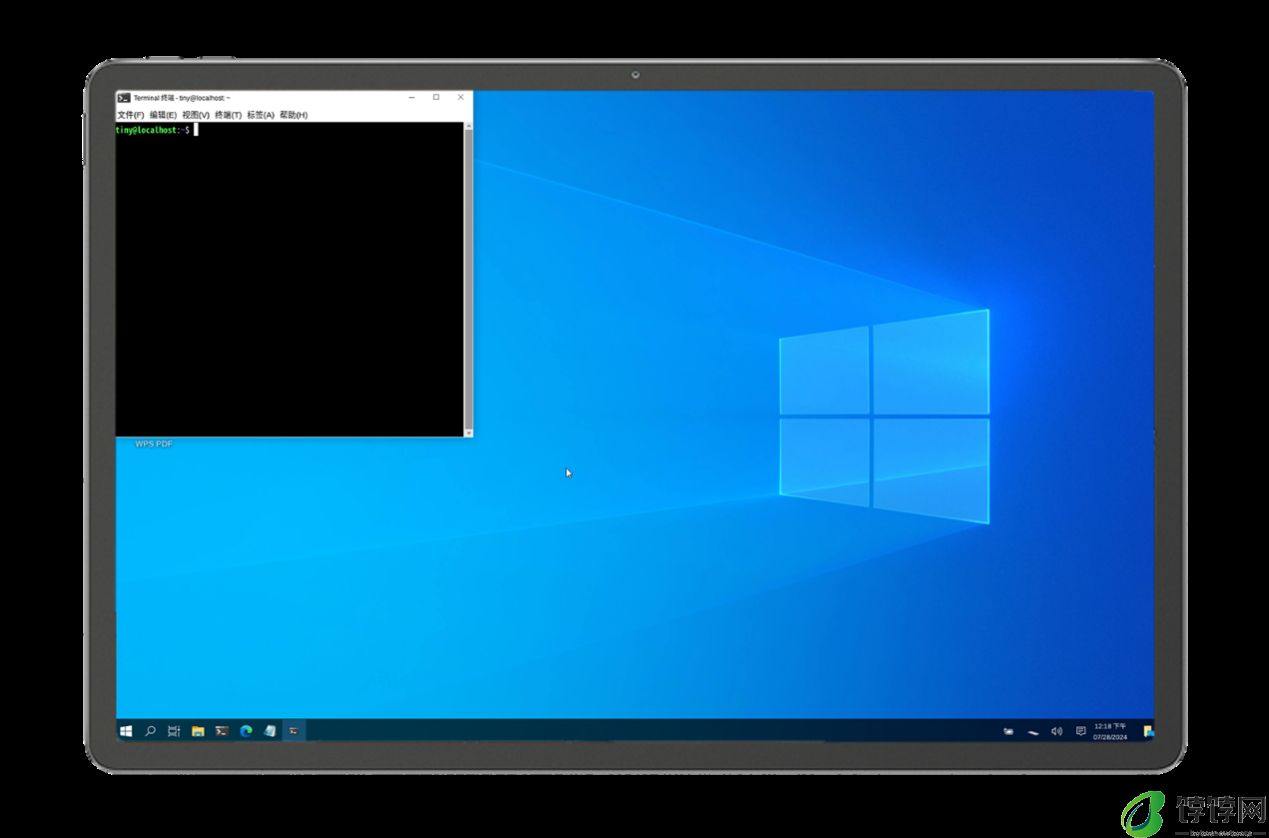
Task: Open the 帮助(H) menu in Terminal
Action: click(294, 115)
